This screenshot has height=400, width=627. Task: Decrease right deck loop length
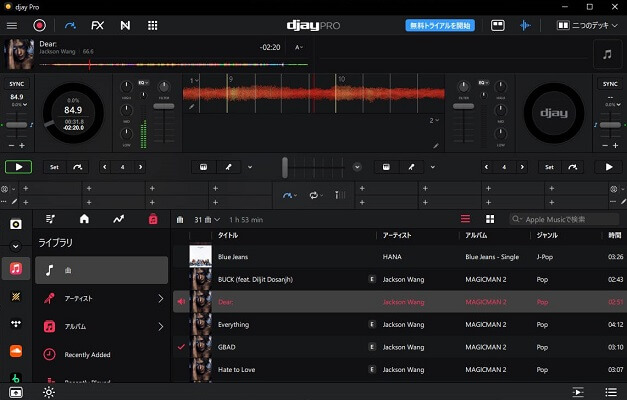tap(486, 167)
